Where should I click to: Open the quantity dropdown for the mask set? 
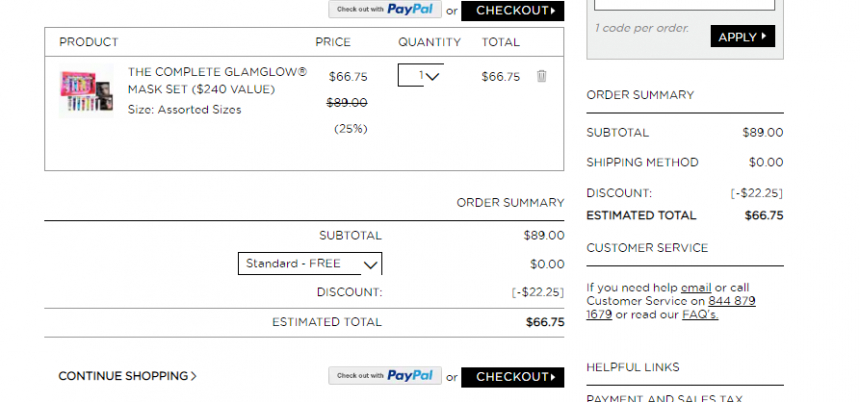click(421, 76)
